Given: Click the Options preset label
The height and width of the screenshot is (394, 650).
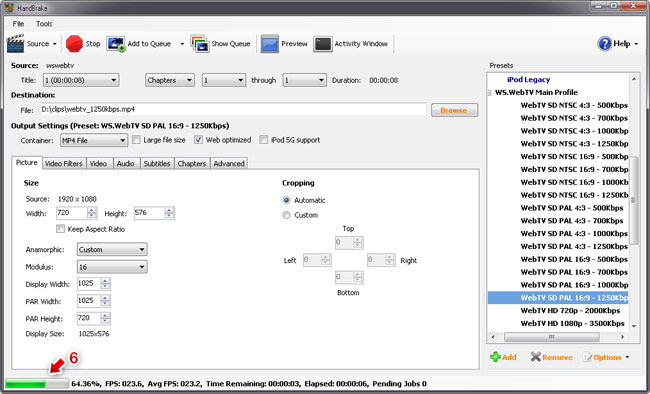Looking at the screenshot, I should pyautogui.click(x=607, y=358).
